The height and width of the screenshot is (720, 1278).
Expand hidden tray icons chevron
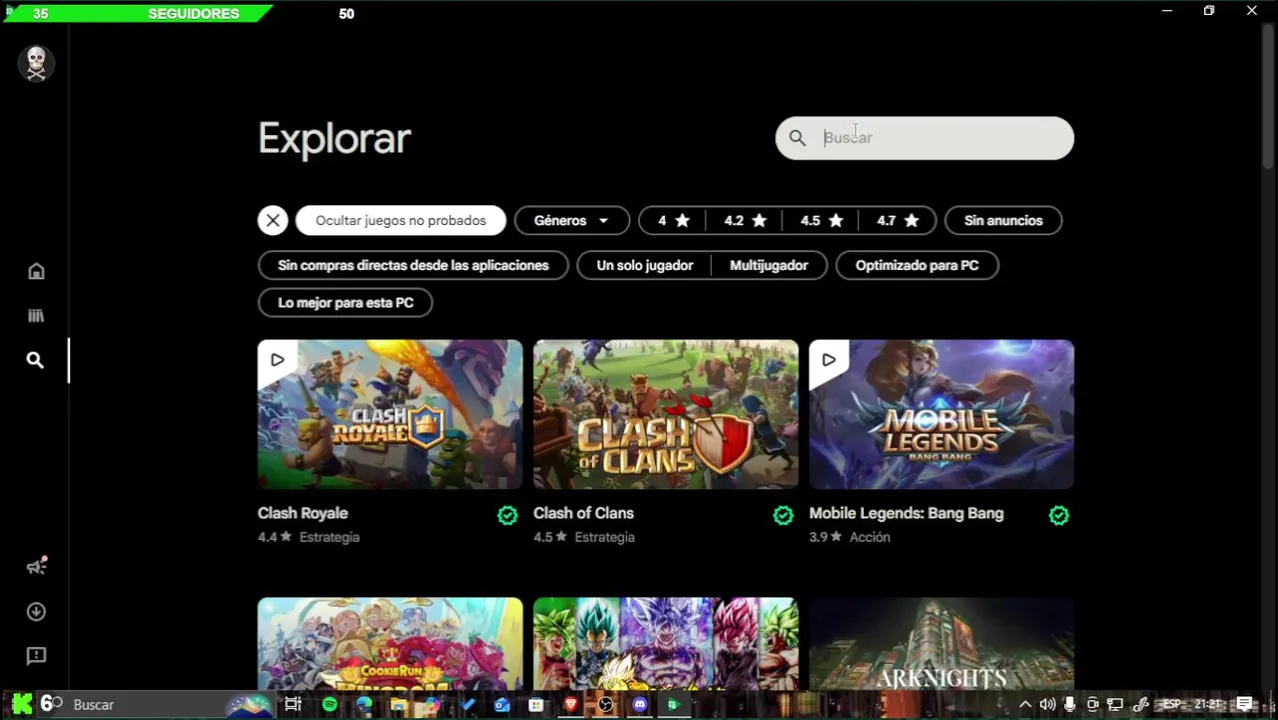(1025, 705)
